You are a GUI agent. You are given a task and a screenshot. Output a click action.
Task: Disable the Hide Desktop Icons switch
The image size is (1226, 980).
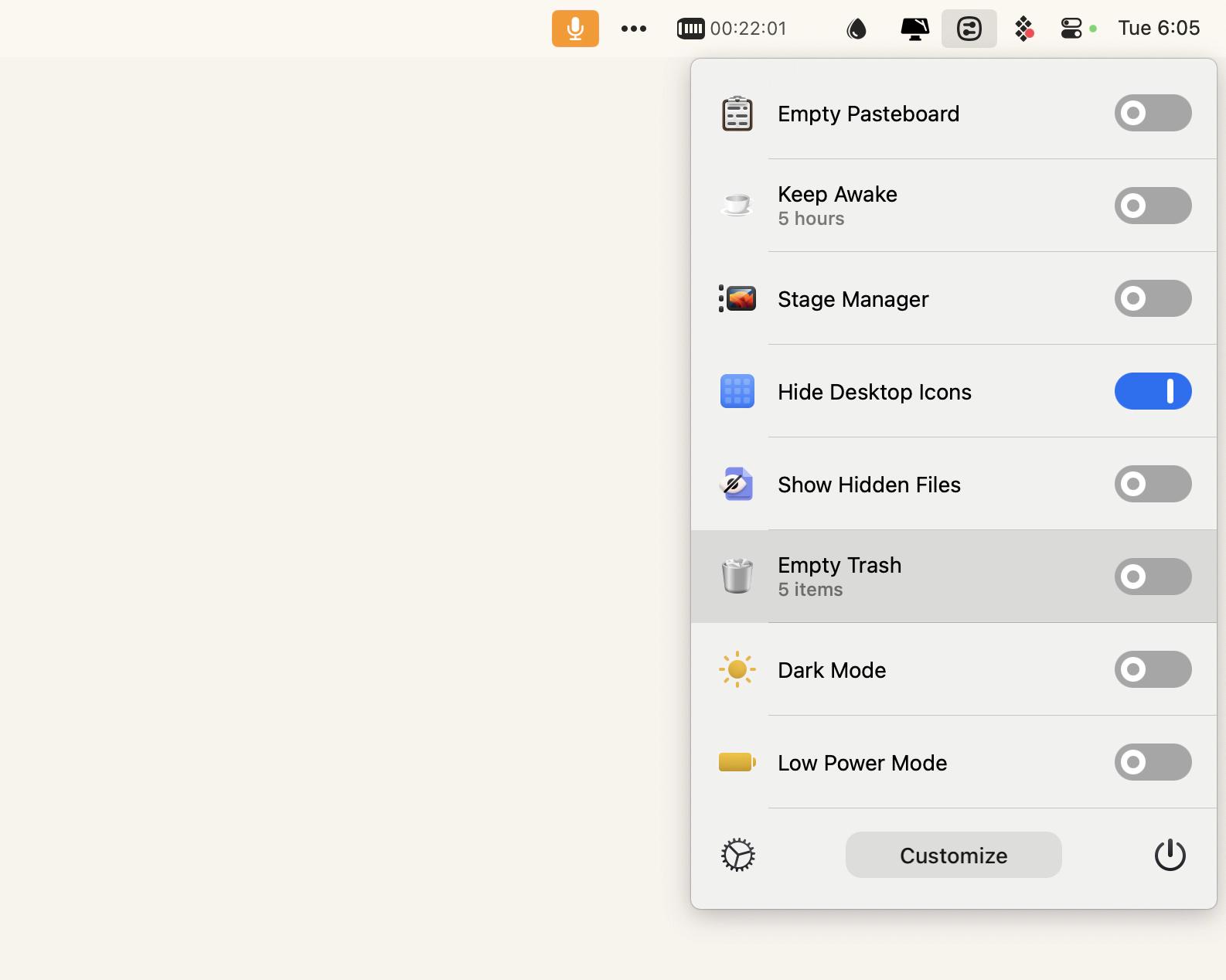[x=1153, y=391]
